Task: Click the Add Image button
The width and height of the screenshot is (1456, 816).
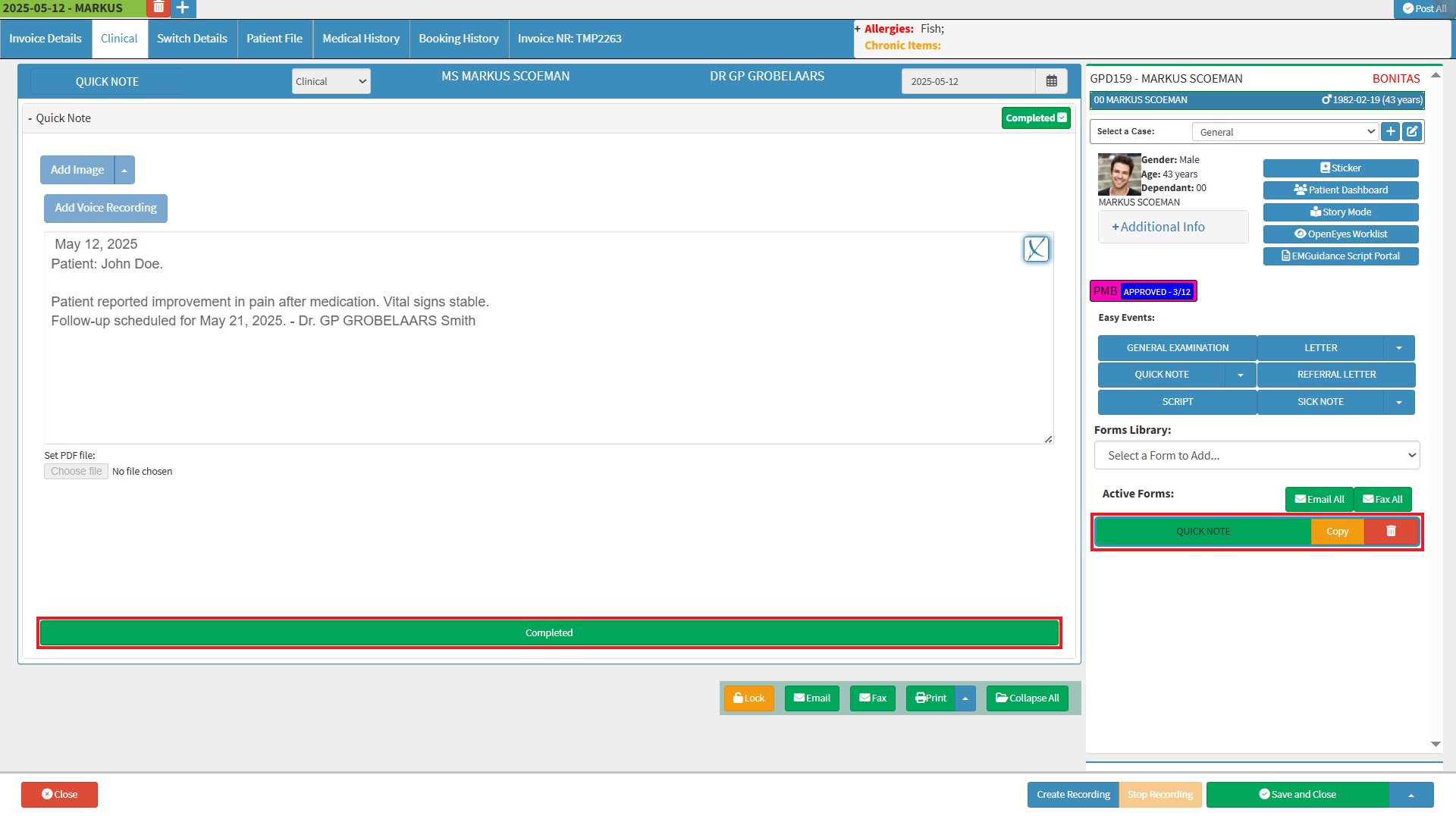Action: click(77, 170)
